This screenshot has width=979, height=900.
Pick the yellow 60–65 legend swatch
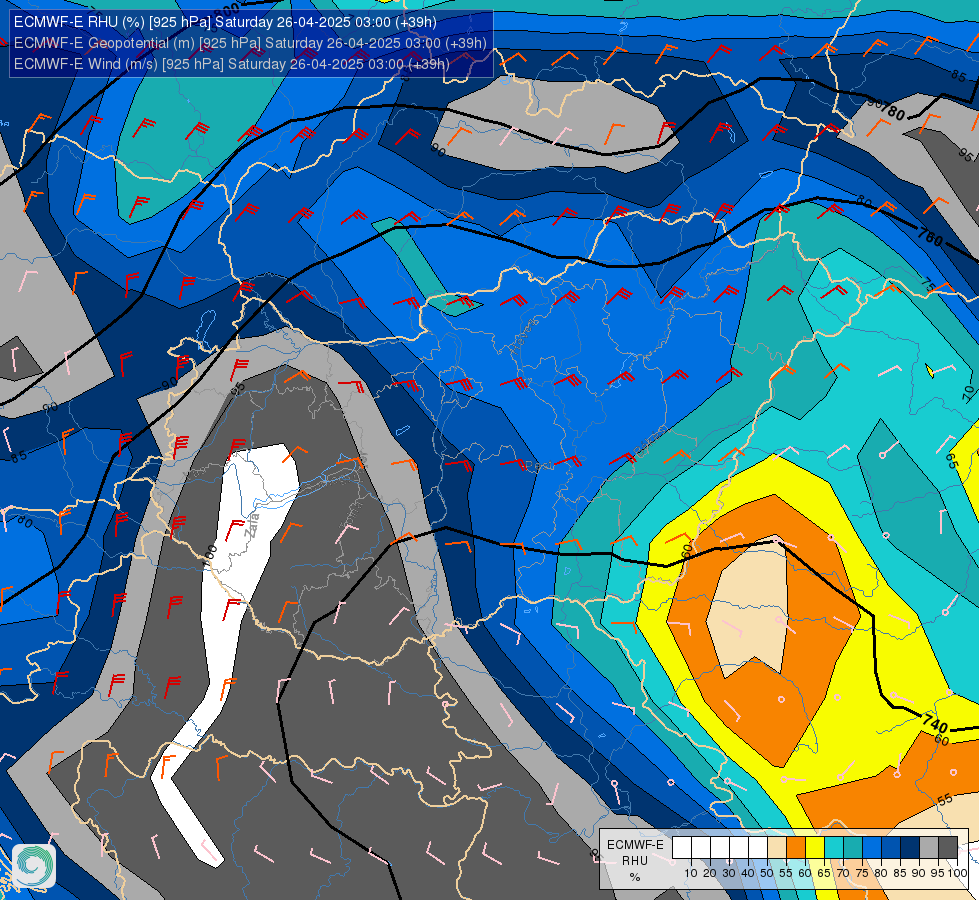coord(815,848)
